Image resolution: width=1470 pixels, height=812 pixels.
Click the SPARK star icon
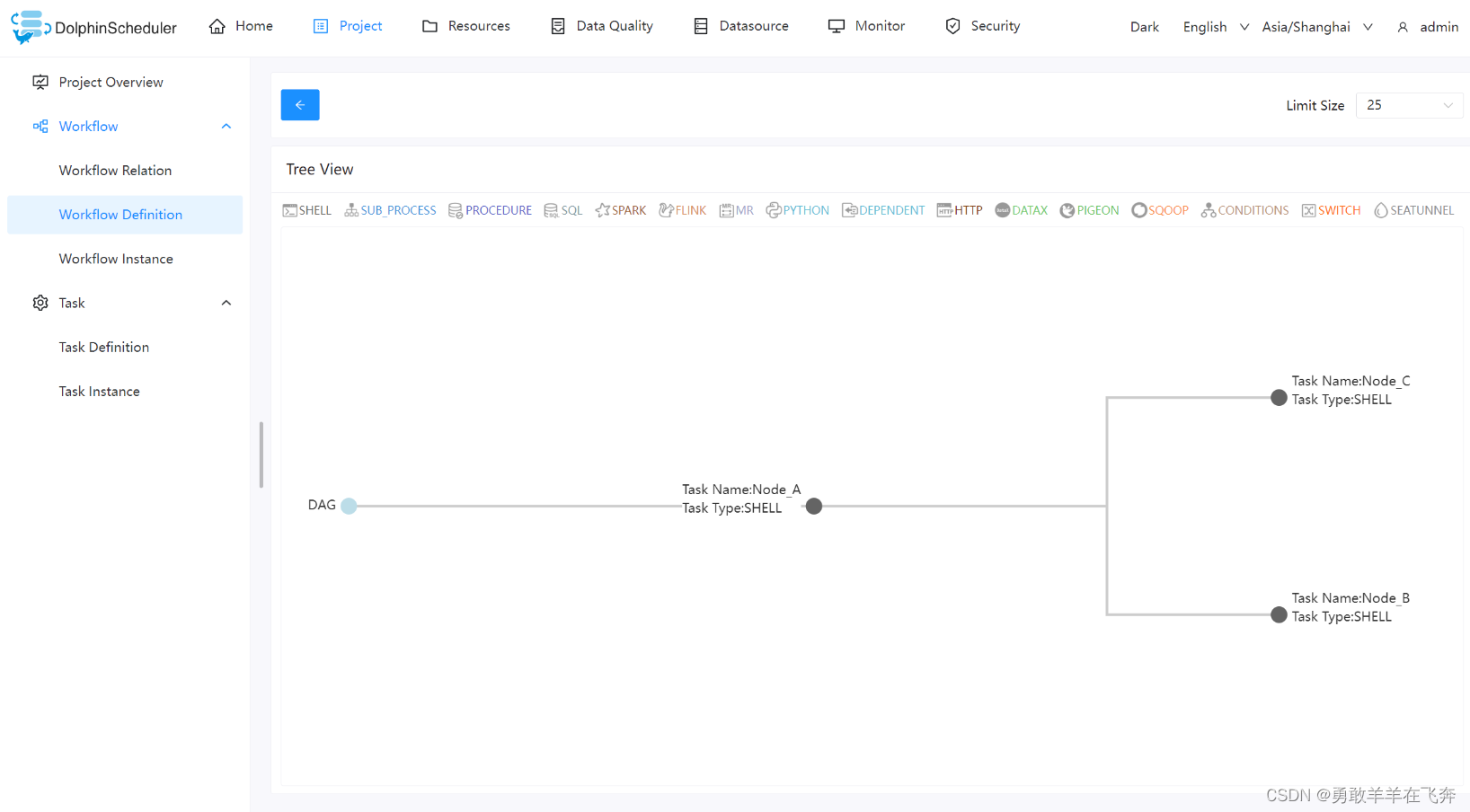tap(602, 210)
